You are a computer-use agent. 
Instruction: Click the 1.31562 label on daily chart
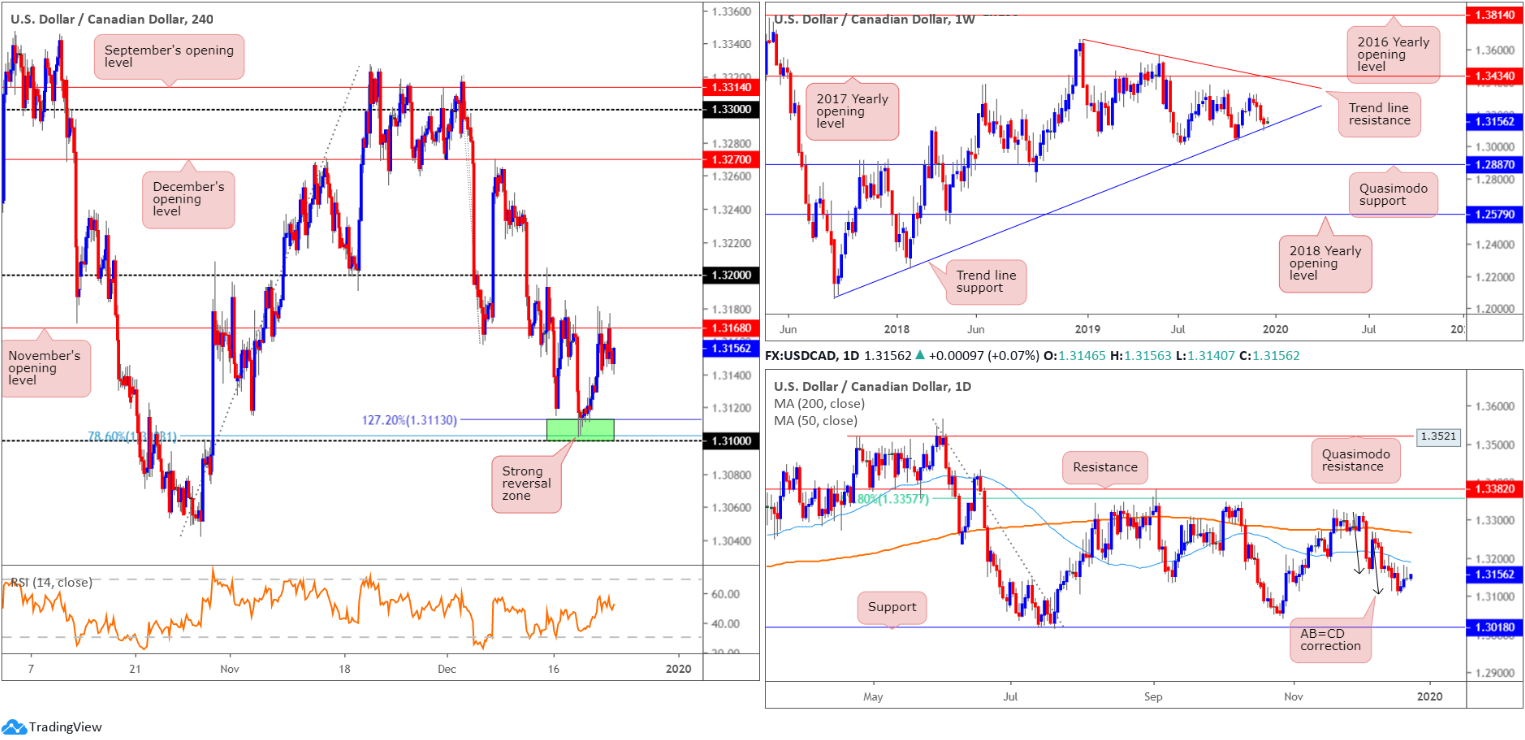coord(1493,575)
